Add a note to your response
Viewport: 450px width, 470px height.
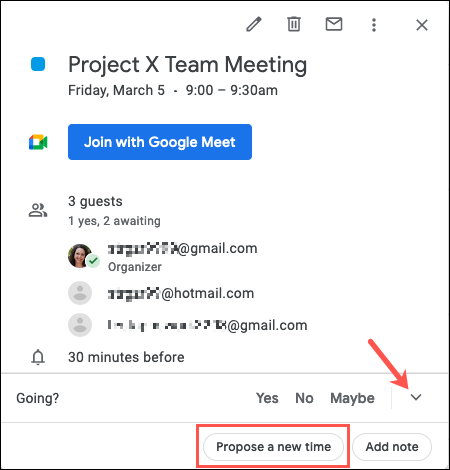392,447
